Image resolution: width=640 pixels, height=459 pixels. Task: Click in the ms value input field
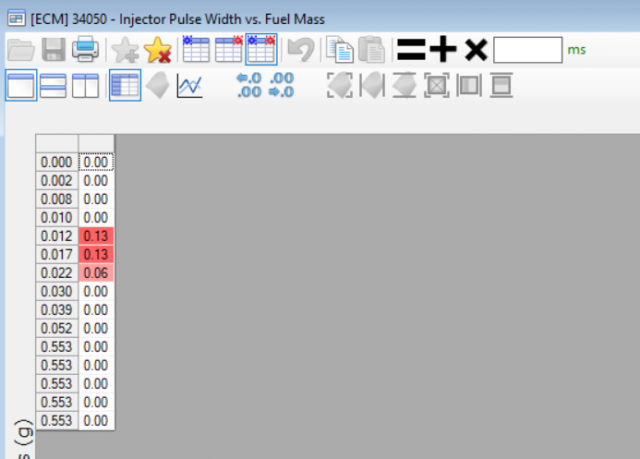[x=527, y=49]
